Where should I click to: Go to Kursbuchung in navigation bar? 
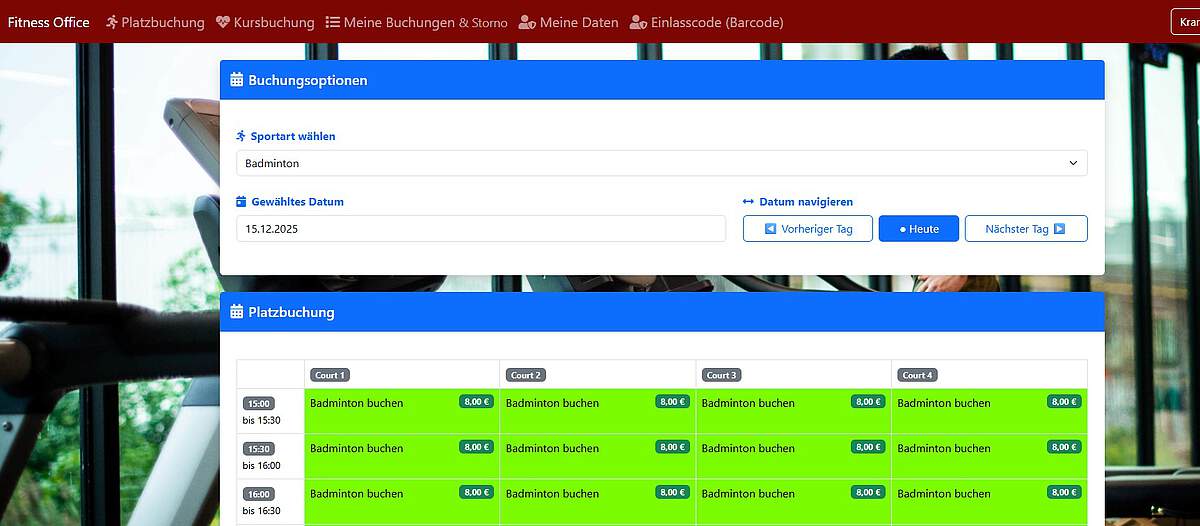(273, 22)
